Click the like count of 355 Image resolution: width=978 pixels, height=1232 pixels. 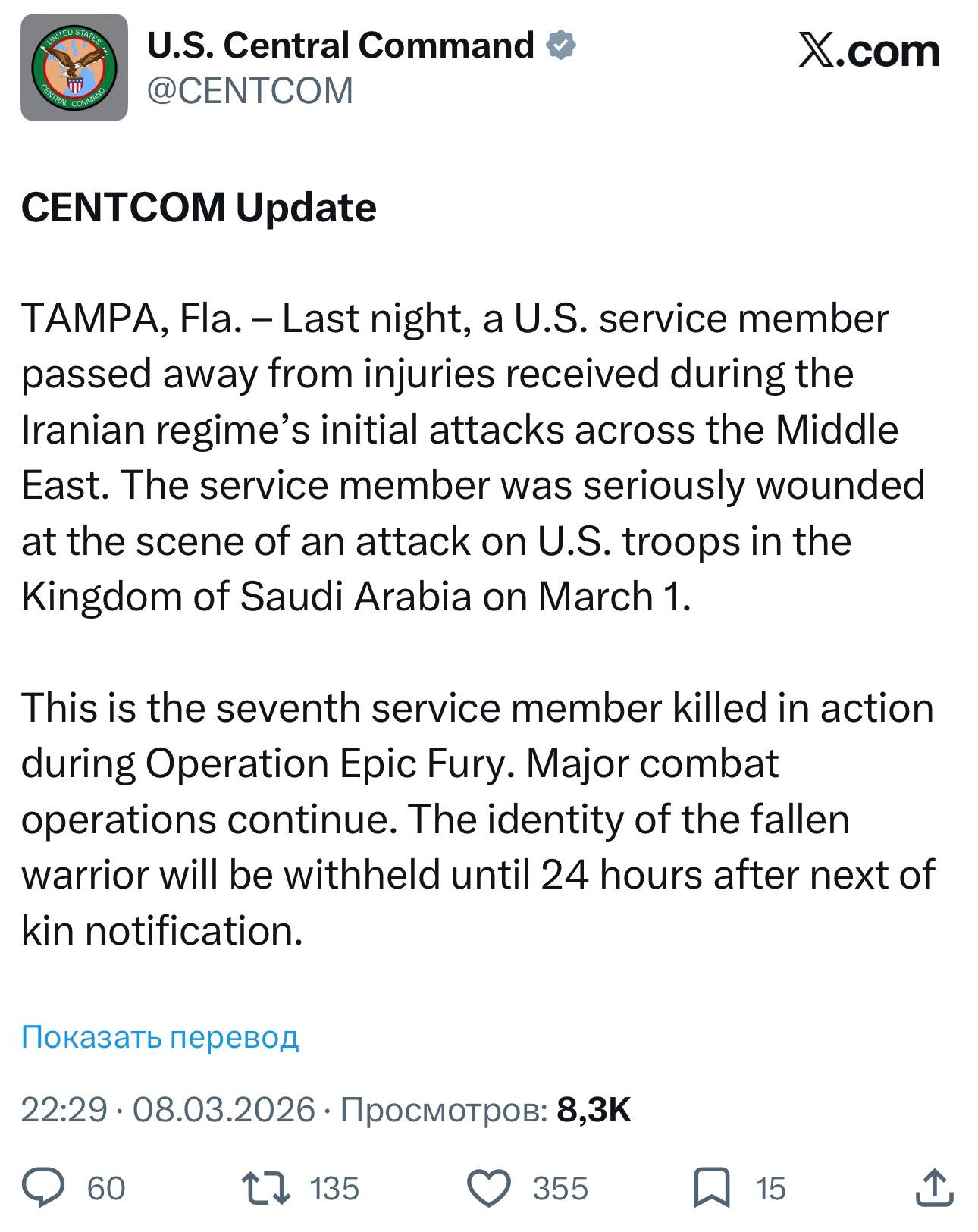click(560, 1188)
